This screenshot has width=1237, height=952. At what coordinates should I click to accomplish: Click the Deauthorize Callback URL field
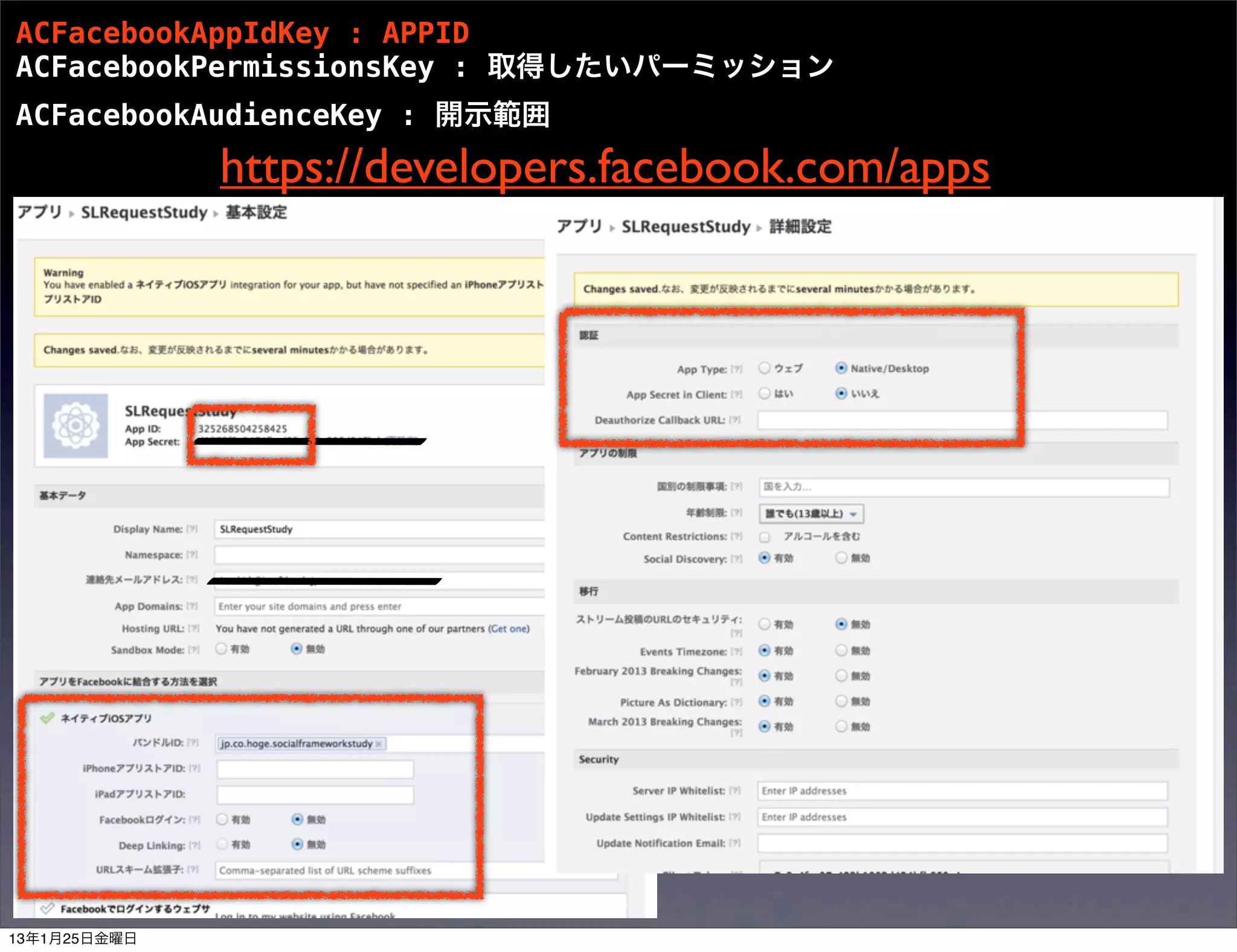point(963,420)
